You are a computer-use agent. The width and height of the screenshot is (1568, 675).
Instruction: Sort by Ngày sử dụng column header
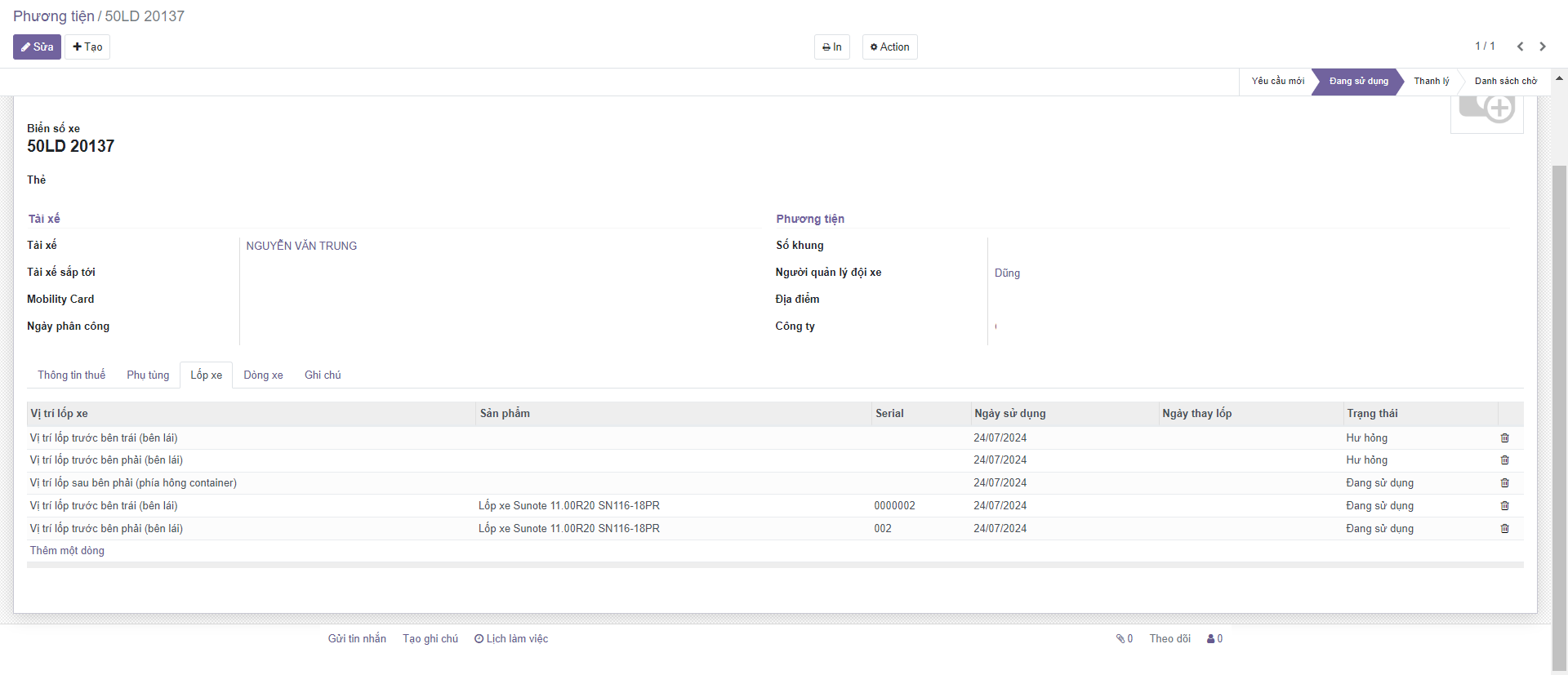[x=1009, y=414]
